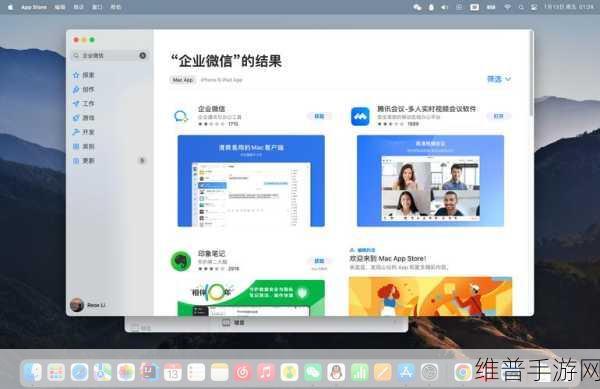Open Apple Music from the Dock

click(266, 372)
